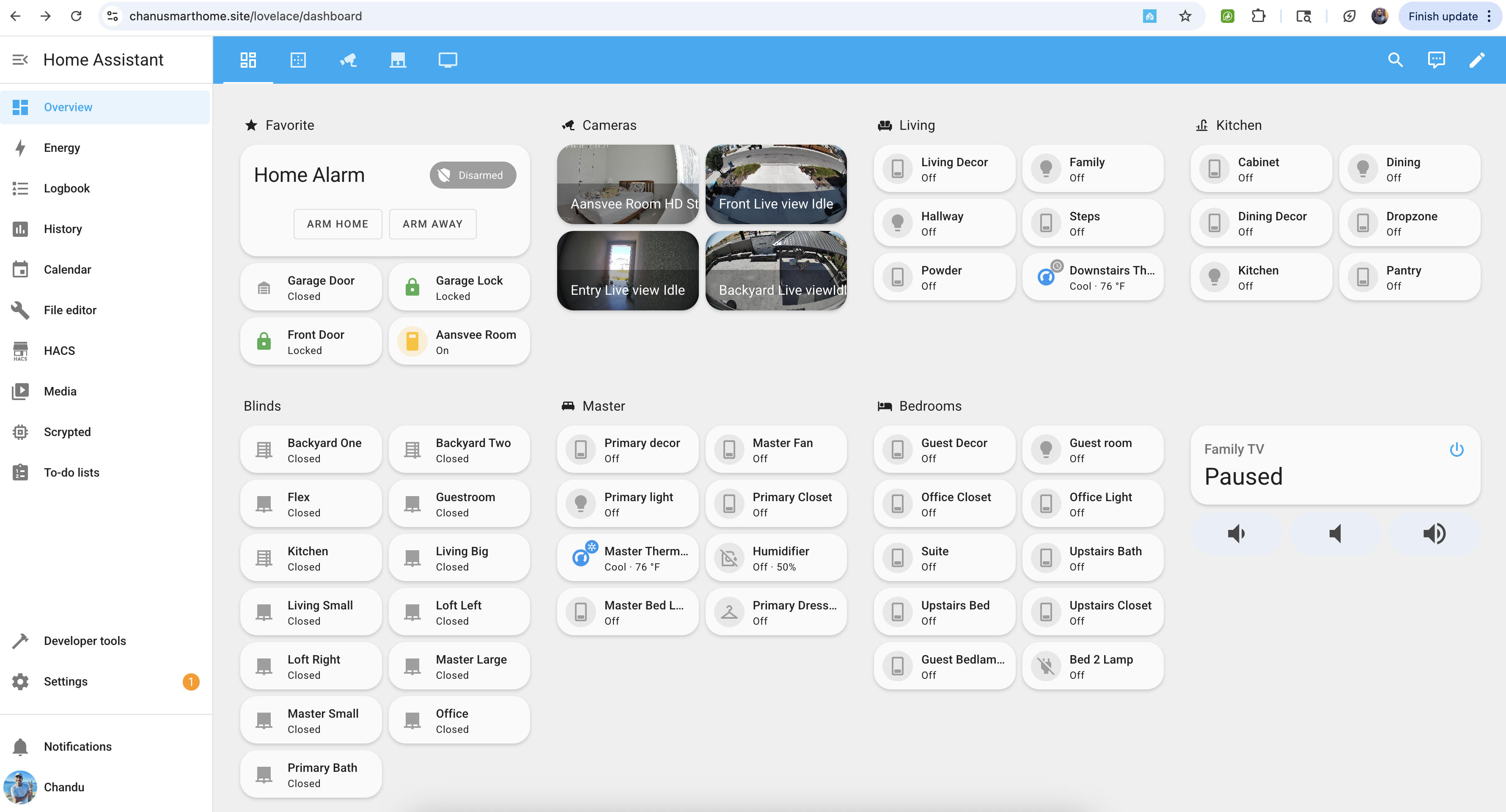Open the Front Live view camera thumbnail
Image resolution: width=1506 pixels, height=812 pixels.
[x=776, y=184]
